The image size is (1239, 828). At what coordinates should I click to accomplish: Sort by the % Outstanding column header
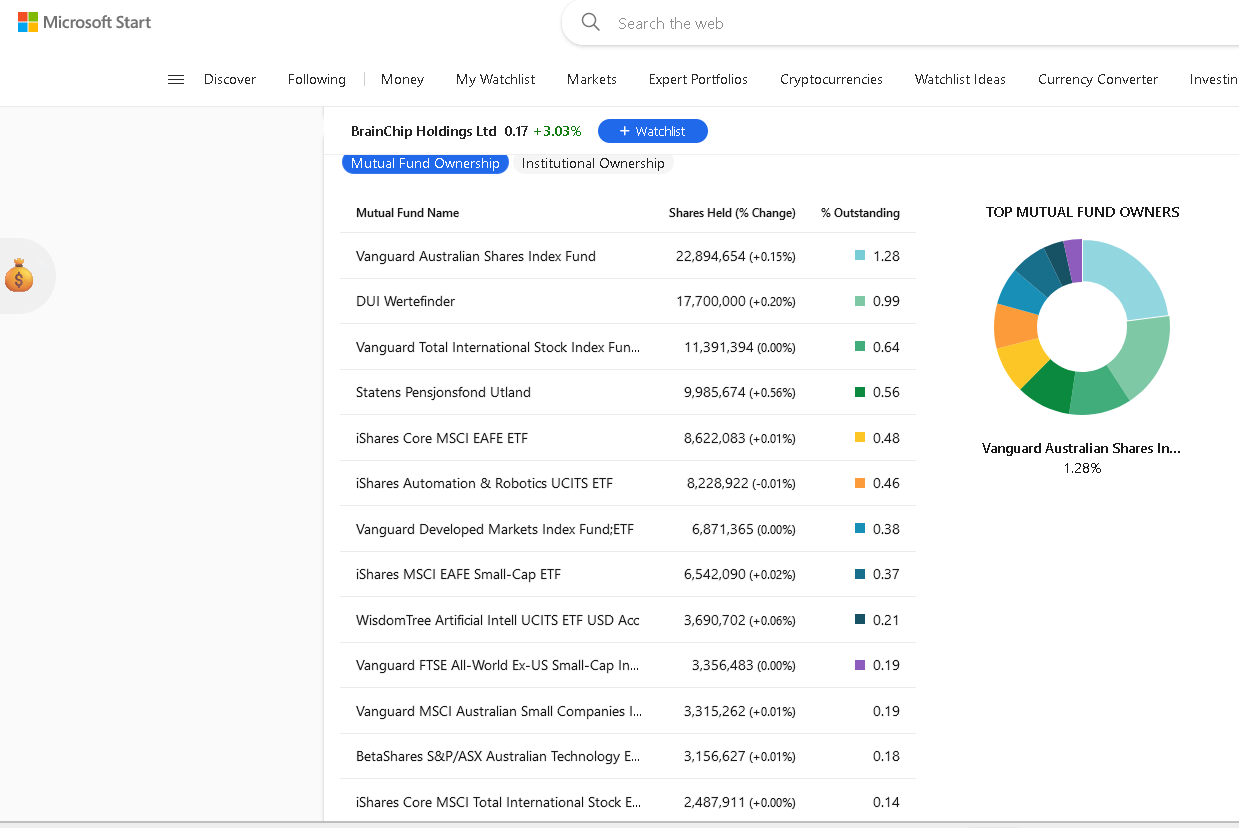click(860, 213)
